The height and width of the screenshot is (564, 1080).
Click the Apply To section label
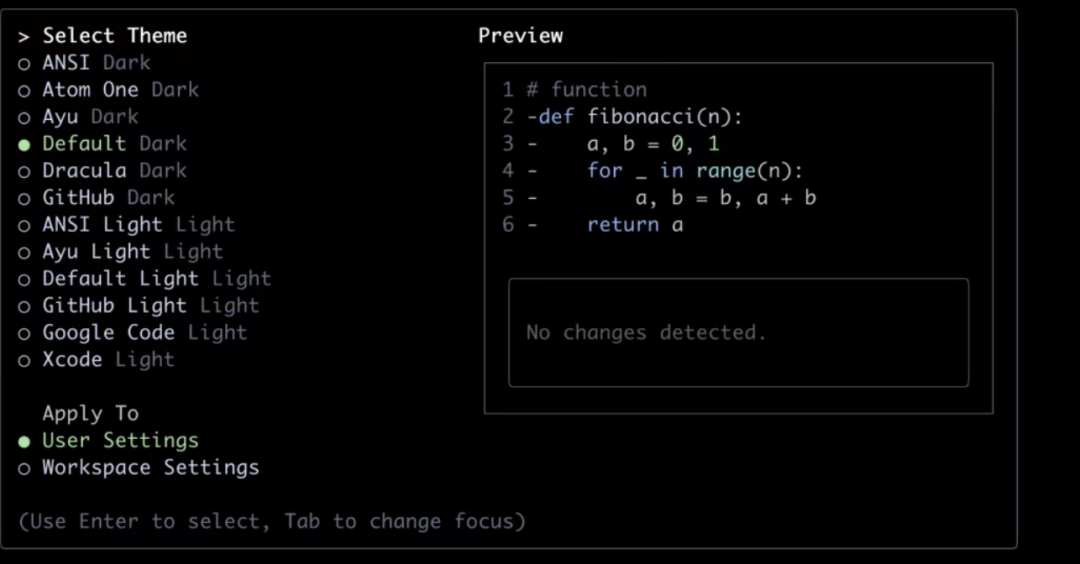pyautogui.click(x=90, y=413)
